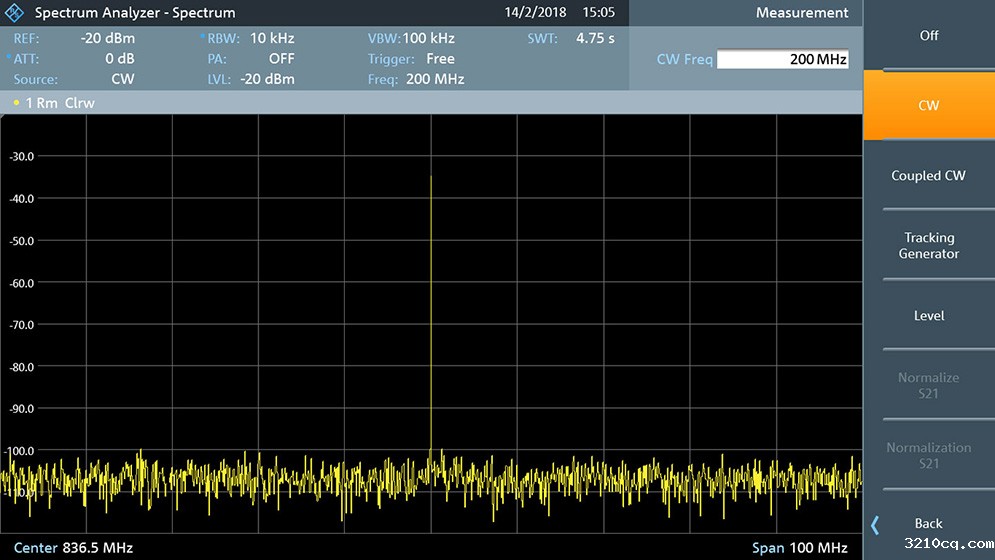Edit the CW Freq input field
Screen dimensions: 995x560
(782, 59)
